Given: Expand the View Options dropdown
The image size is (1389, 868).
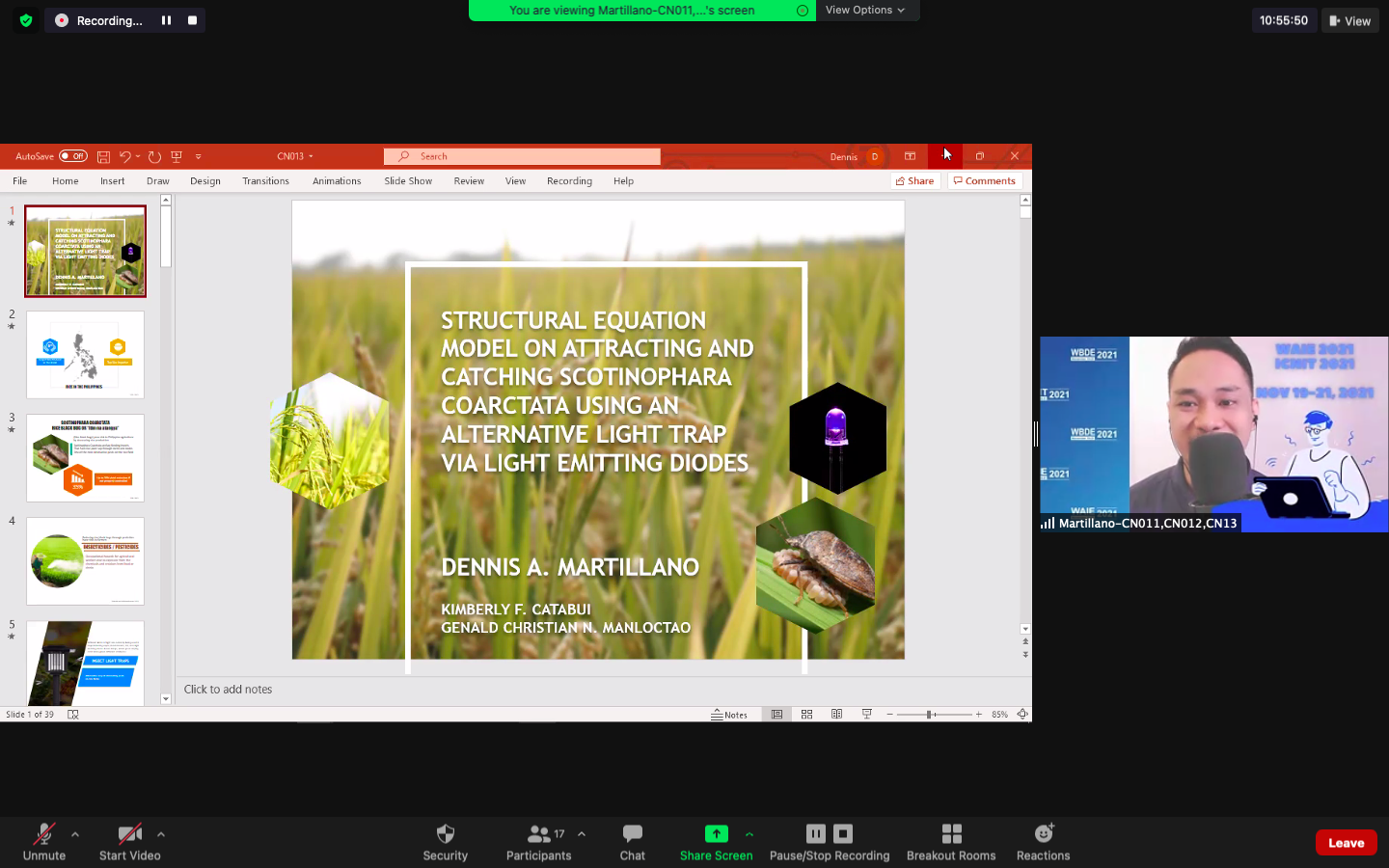Looking at the screenshot, I should [x=865, y=10].
